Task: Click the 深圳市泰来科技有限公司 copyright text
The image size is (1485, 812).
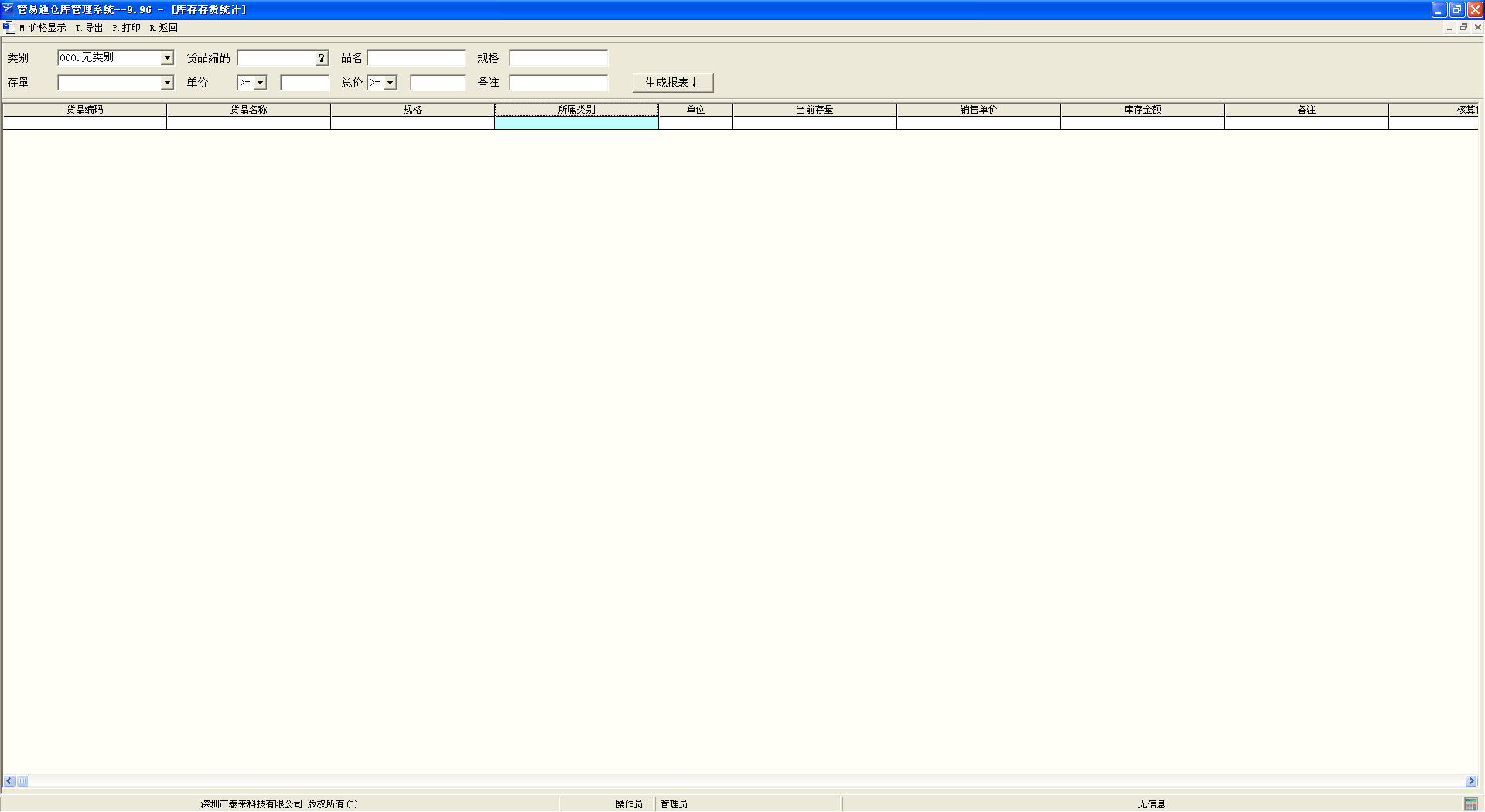Action: coord(279,804)
